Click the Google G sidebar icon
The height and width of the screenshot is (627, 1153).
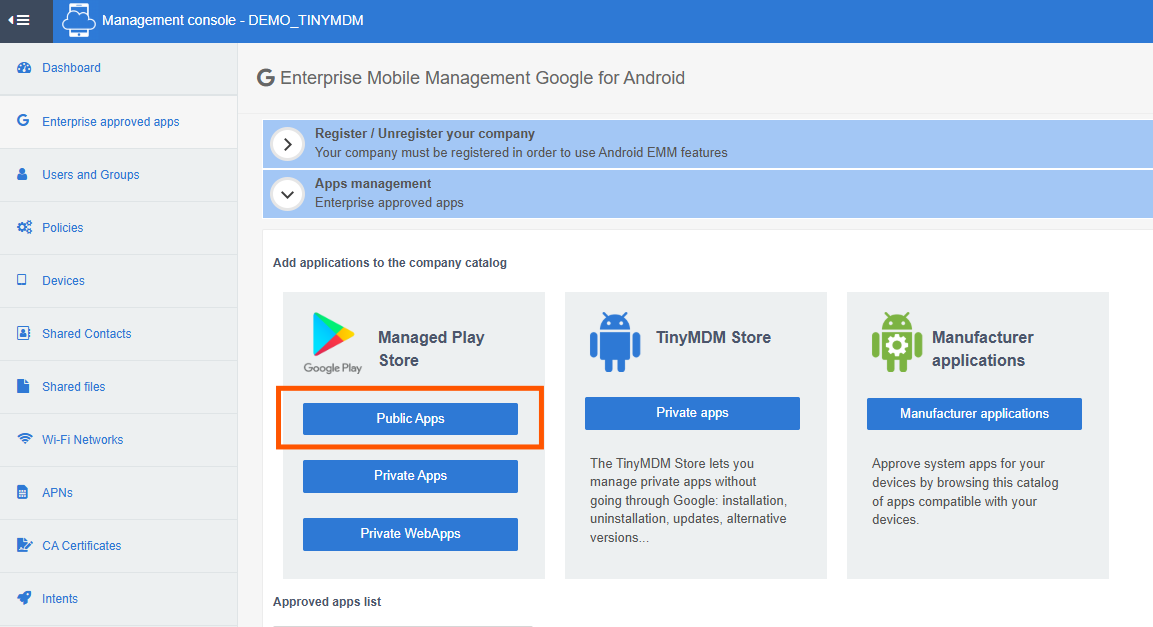click(x=23, y=121)
